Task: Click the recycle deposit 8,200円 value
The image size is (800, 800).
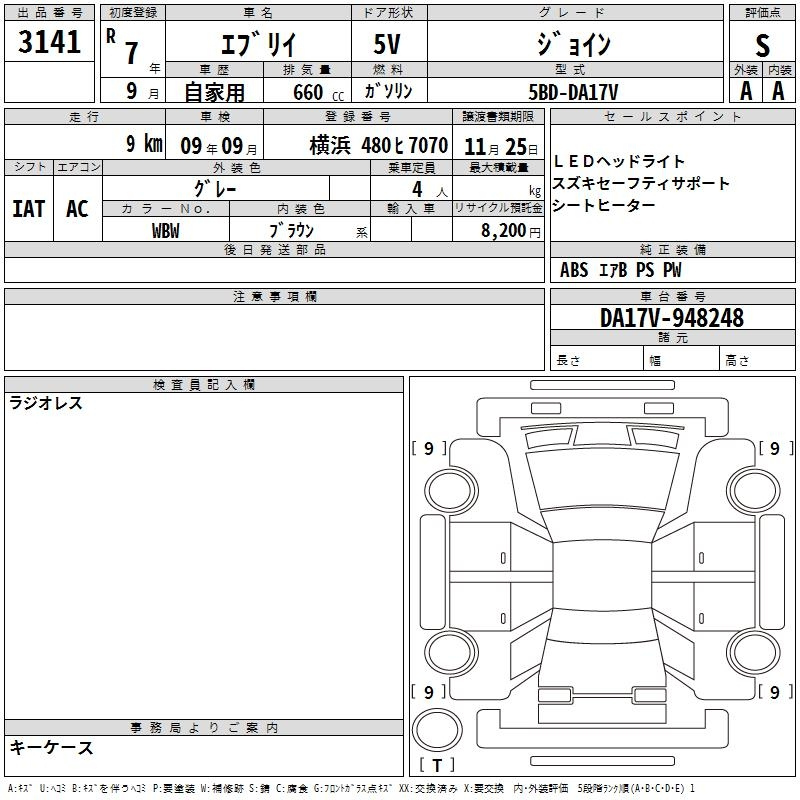Action: click(510, 231)
